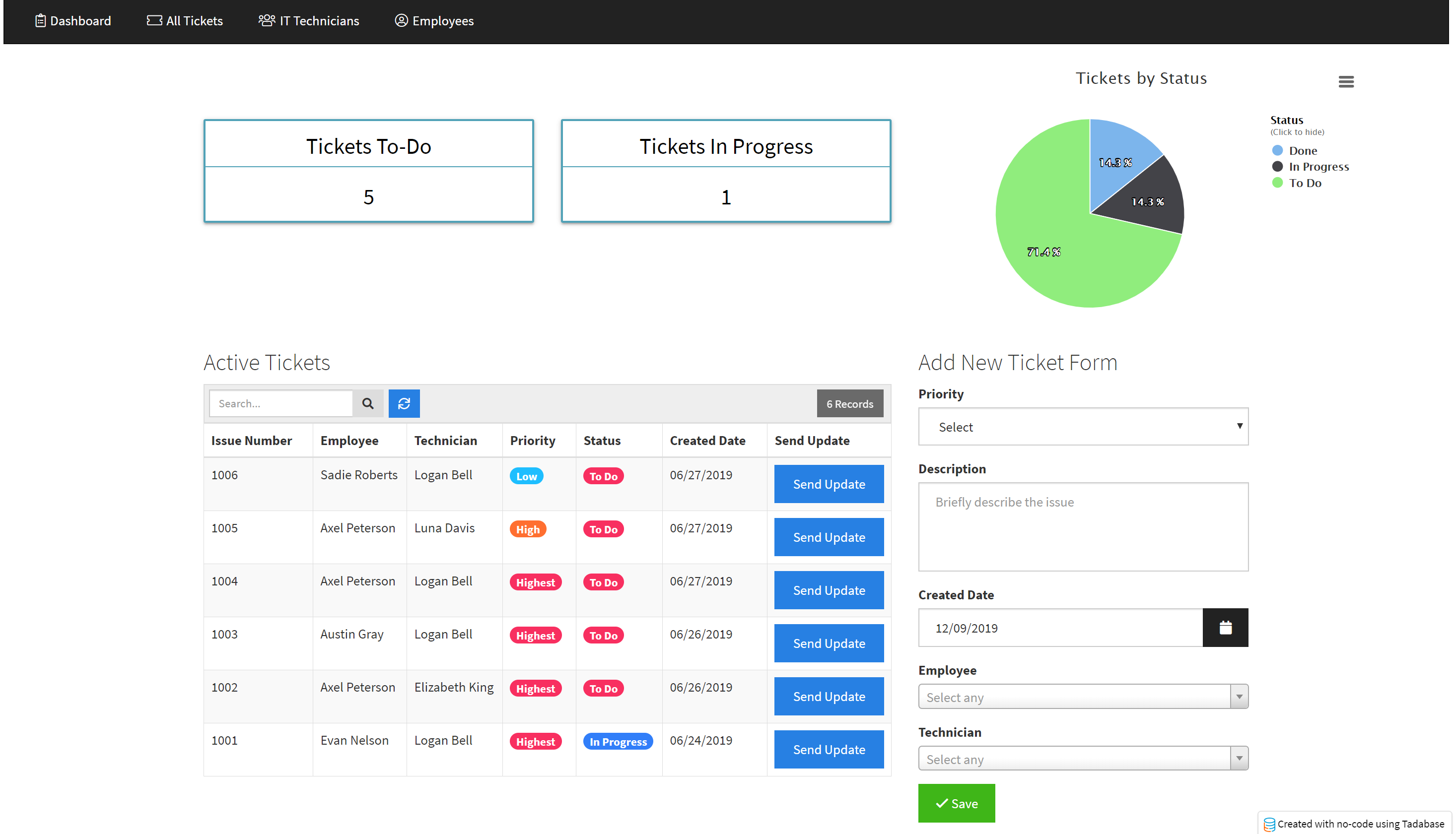Open the Dashboard clipboard icon
The width and height of the screenshot is (1456, 834).
40,21
